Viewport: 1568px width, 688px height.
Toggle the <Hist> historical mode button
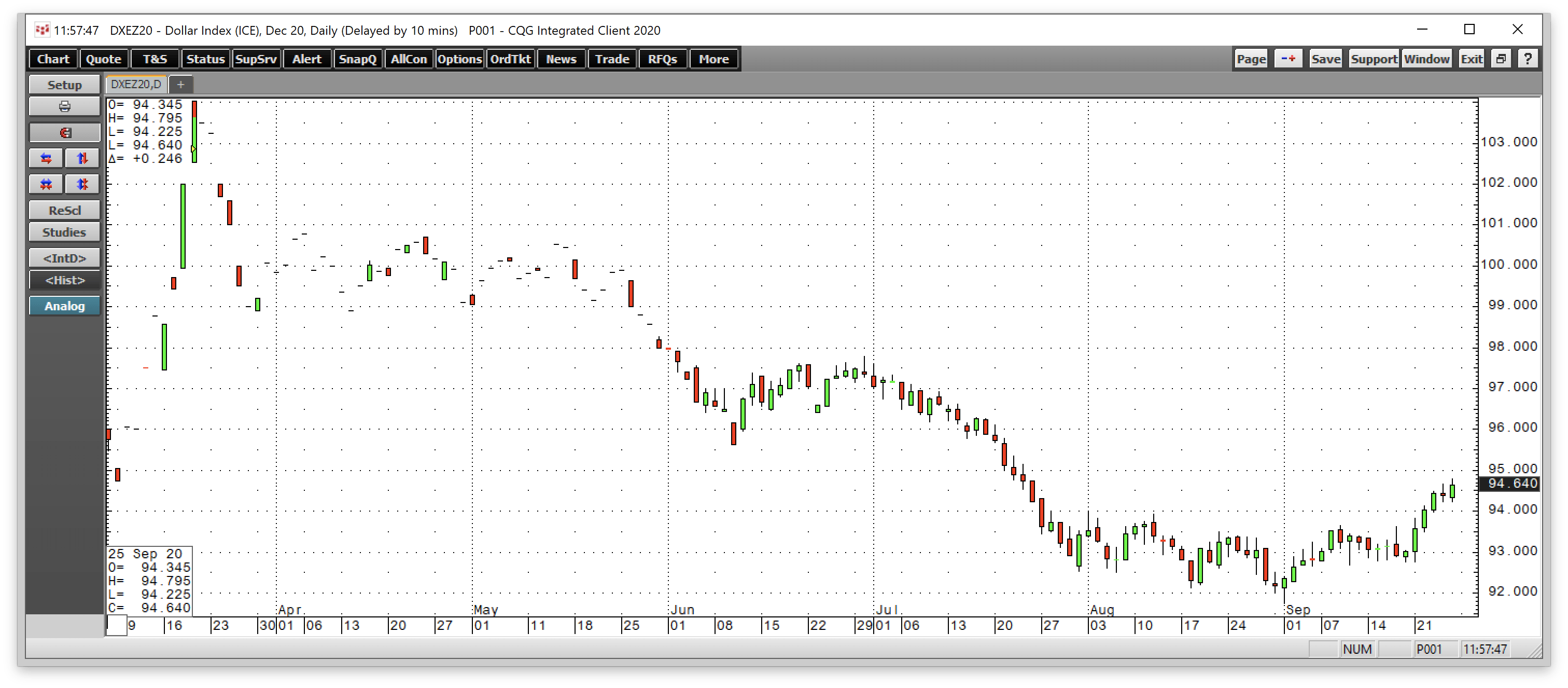64,280
